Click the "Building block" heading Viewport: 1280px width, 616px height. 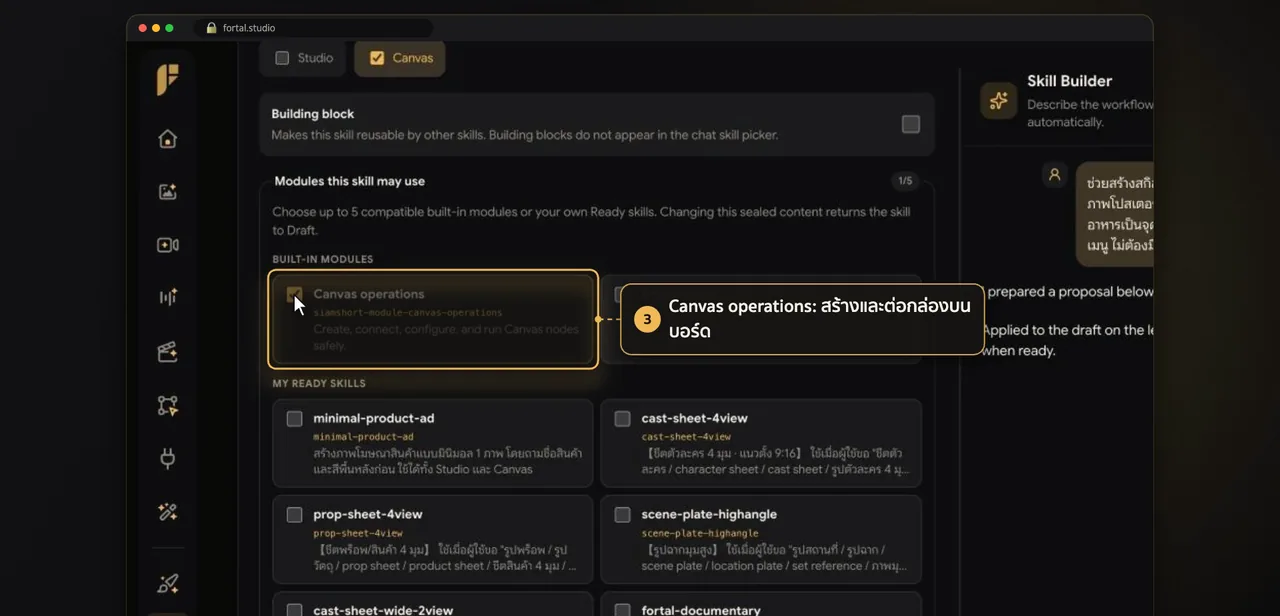point(313,114)
